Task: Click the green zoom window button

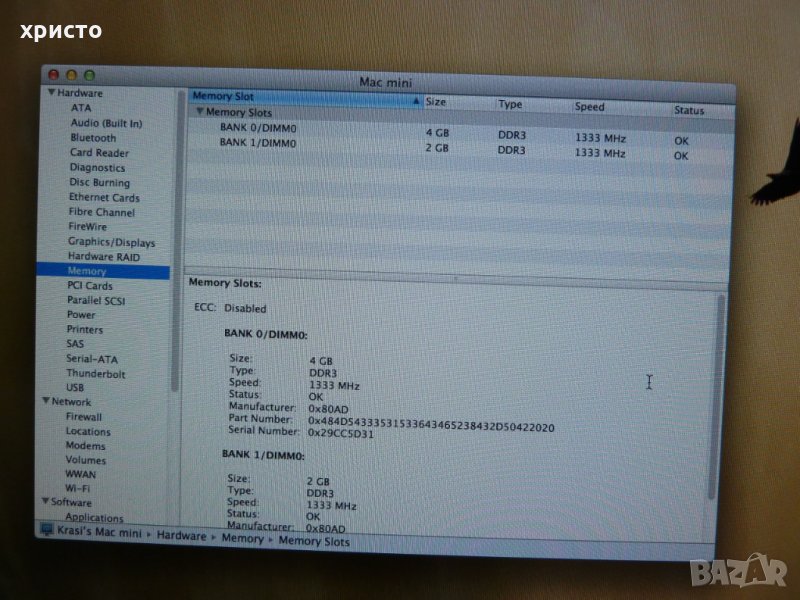Action: 89,76
